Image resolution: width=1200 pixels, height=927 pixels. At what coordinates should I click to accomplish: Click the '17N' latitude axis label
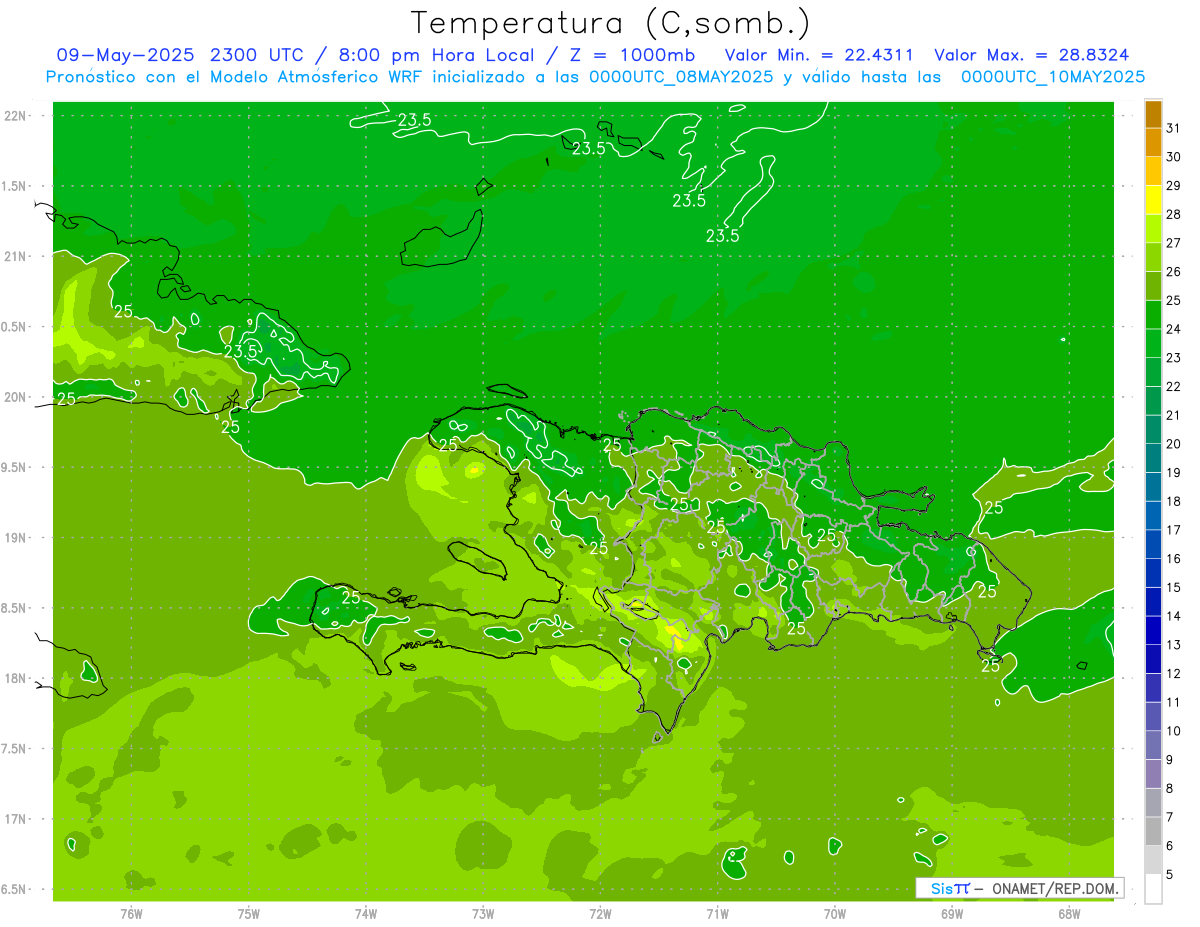click(x=16, y=819)
